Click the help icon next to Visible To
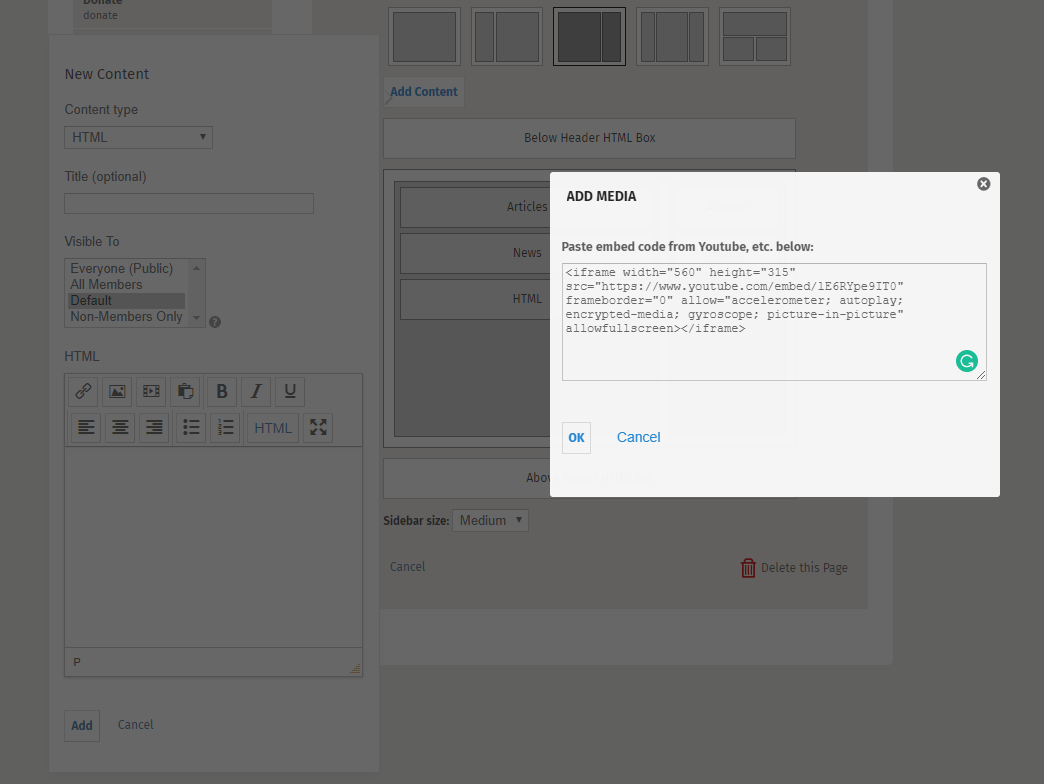The height and width of the screenshot is (784, 1044). [x=215, y=322]
